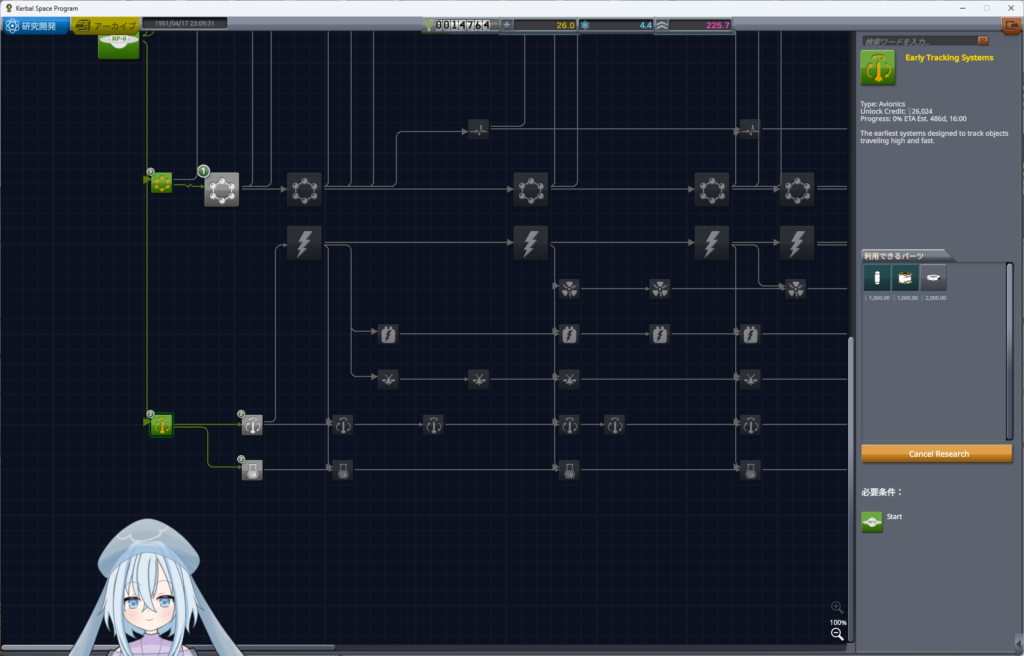Zoom out the tech tree view
1024x656 pixels.
[x=837, y=634]
